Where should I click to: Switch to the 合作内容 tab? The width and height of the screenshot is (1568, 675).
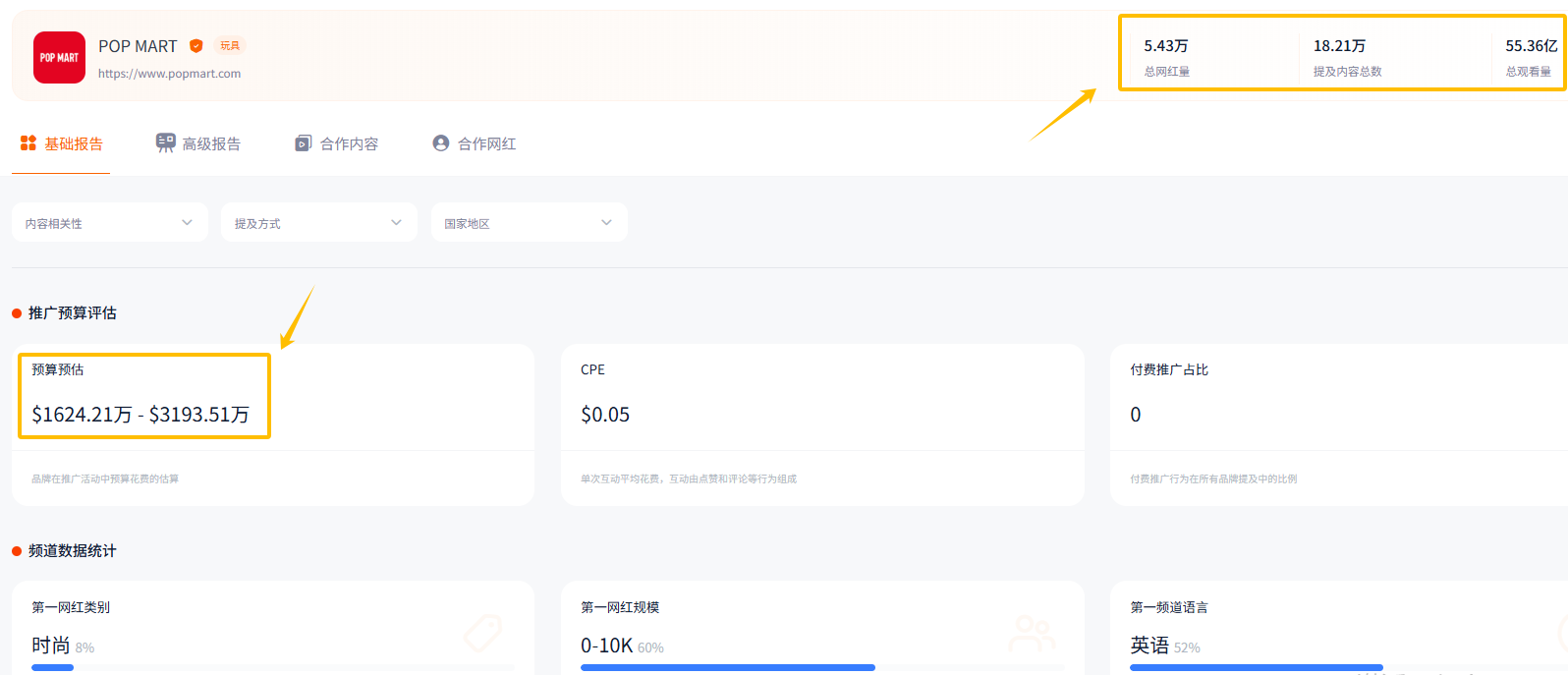click(348, 143)
